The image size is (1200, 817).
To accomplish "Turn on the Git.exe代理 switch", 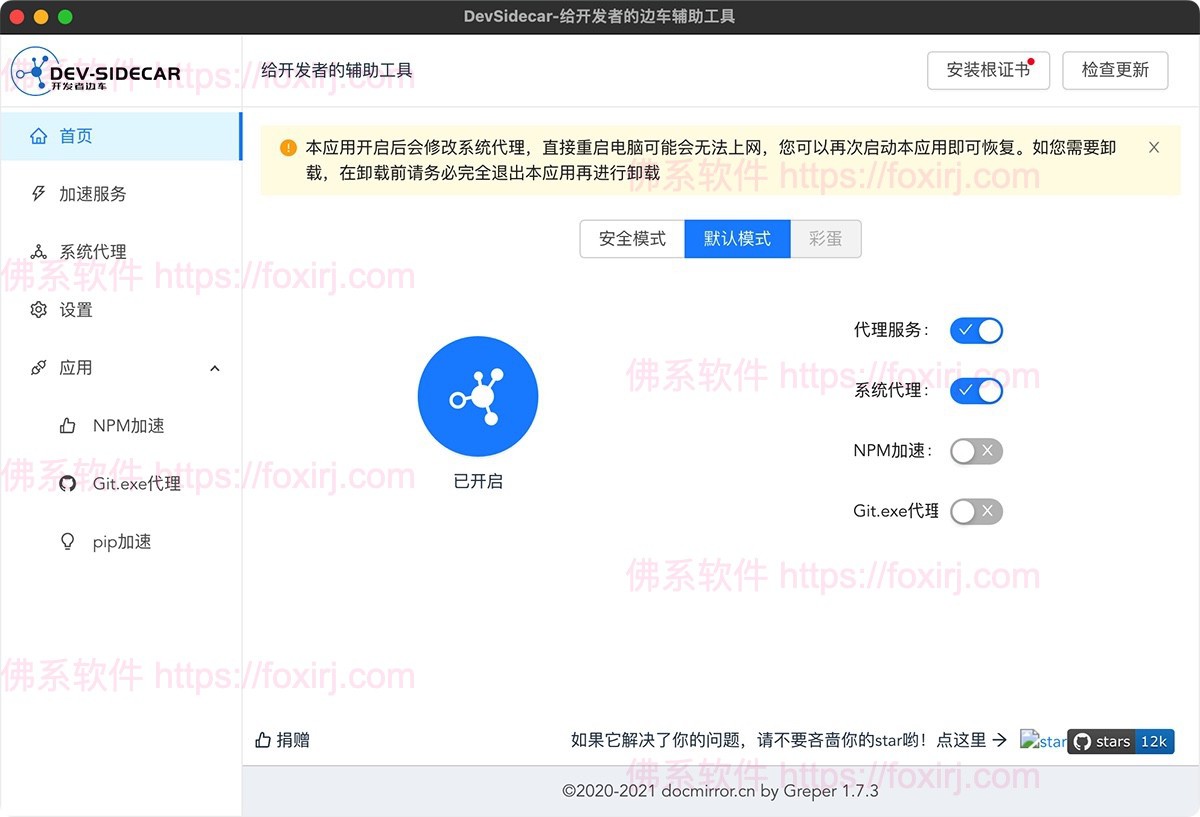I will [x=976, y=511].
